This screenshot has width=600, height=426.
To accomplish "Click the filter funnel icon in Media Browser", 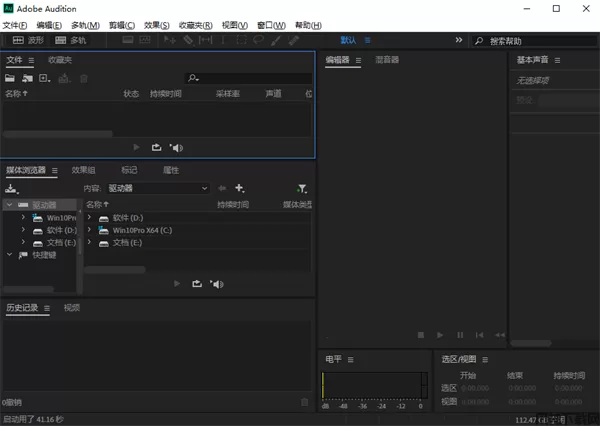I will [x=302, y=188].
